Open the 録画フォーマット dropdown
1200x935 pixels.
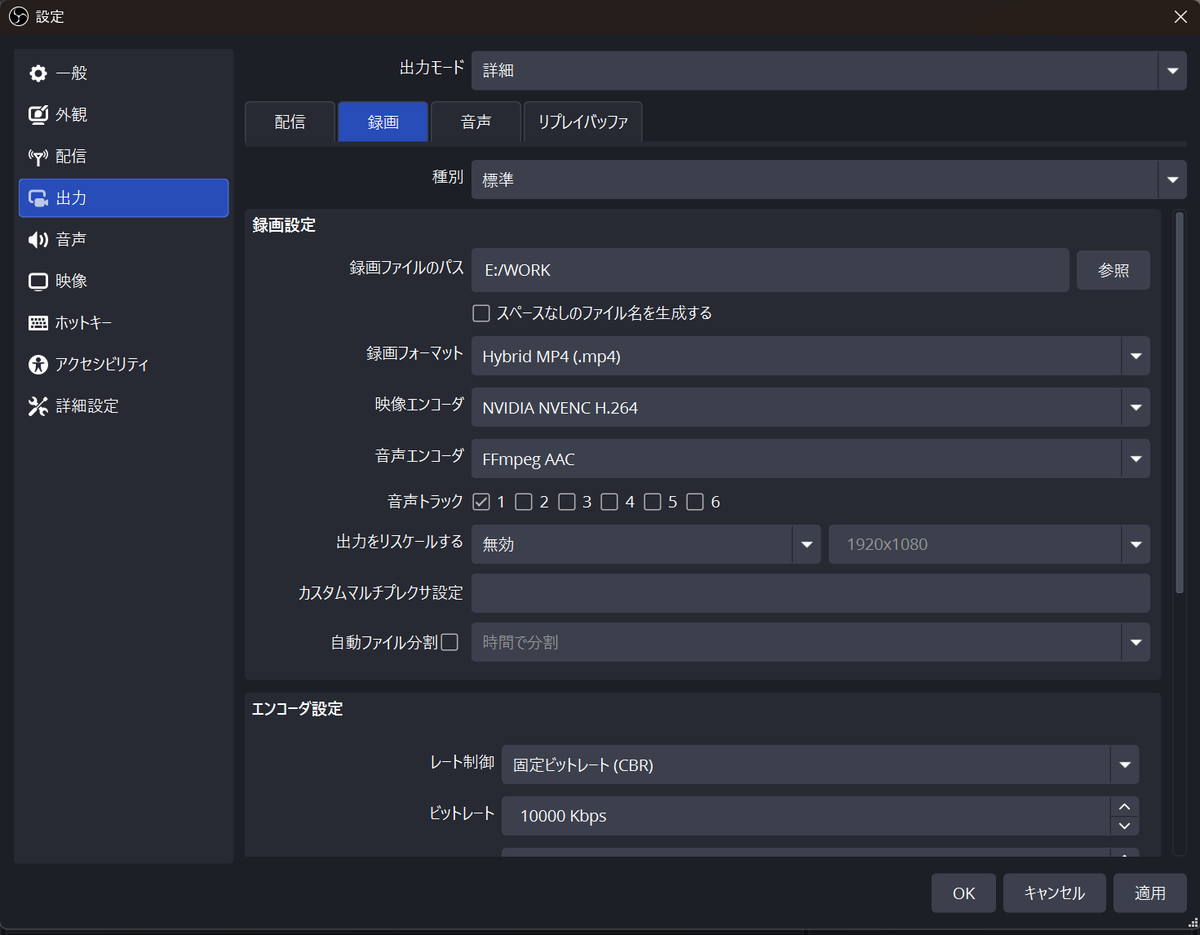pyautogui.click(x=811, y=355)
